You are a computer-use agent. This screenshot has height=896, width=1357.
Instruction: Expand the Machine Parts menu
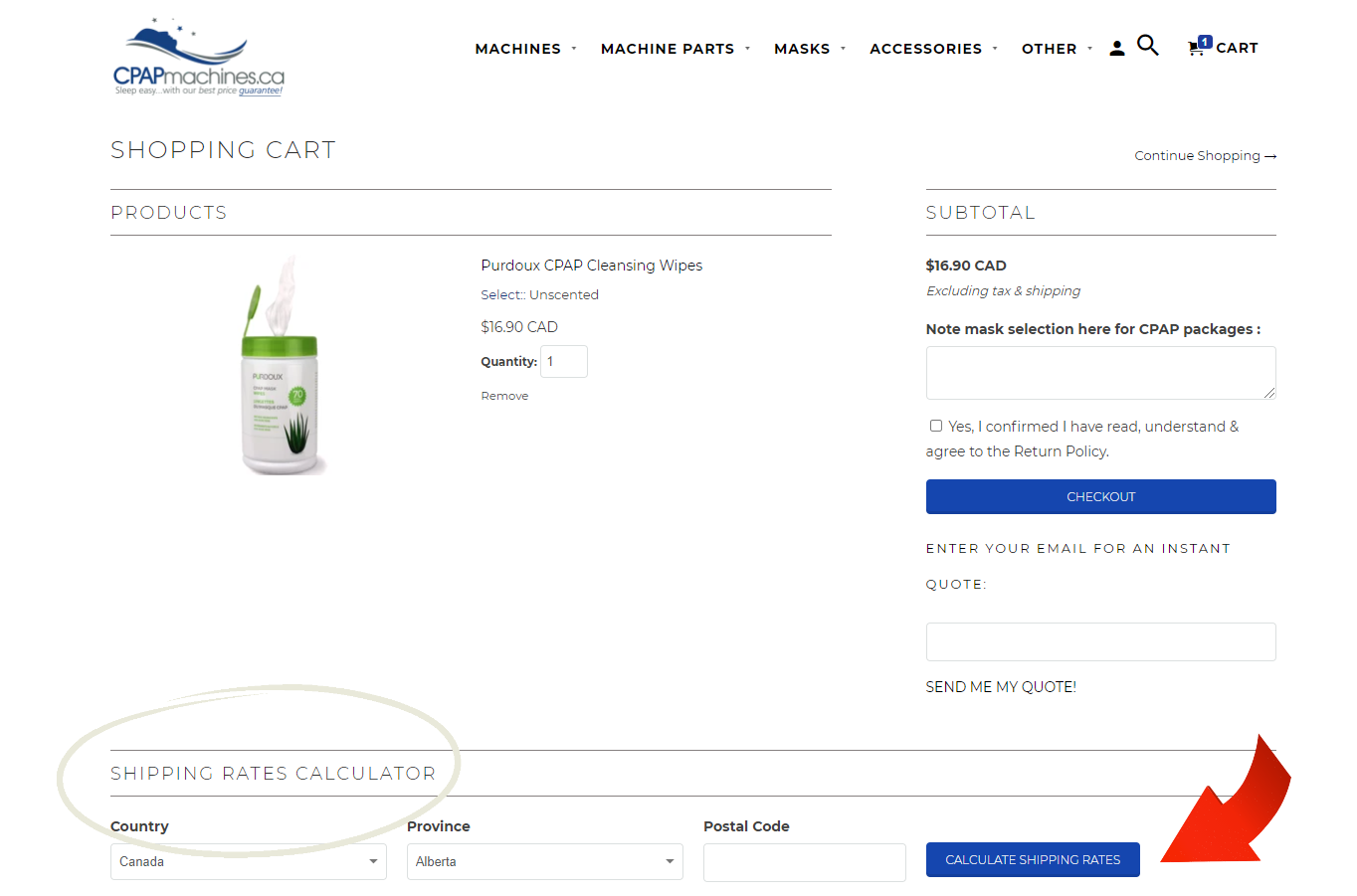pos(675,49)
